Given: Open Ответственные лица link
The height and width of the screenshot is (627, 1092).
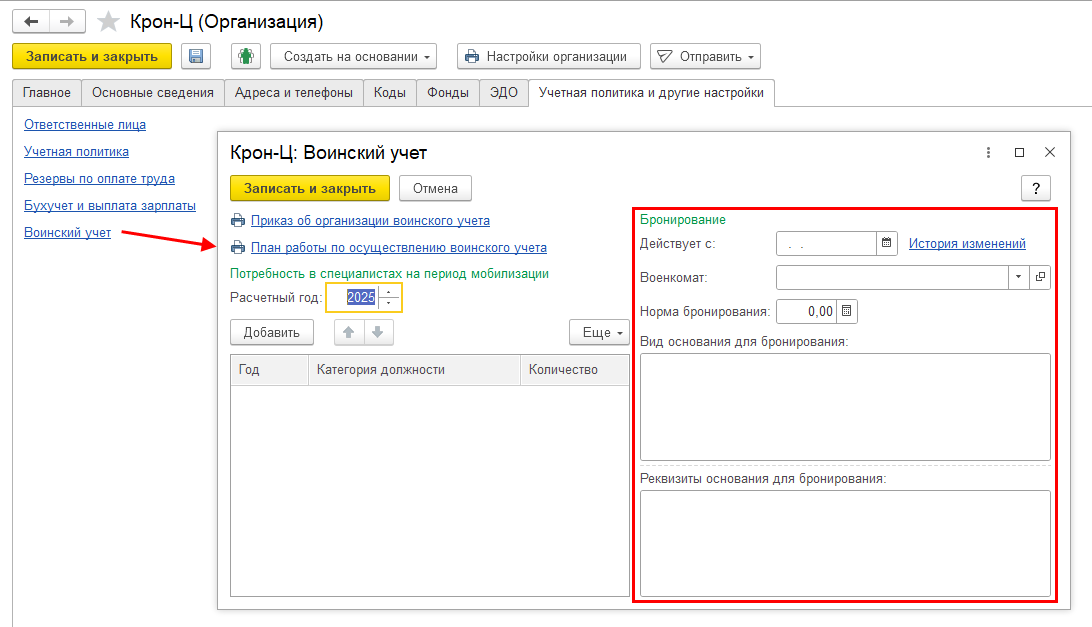Looking at the screenshot, I should (x=85, y=125).
